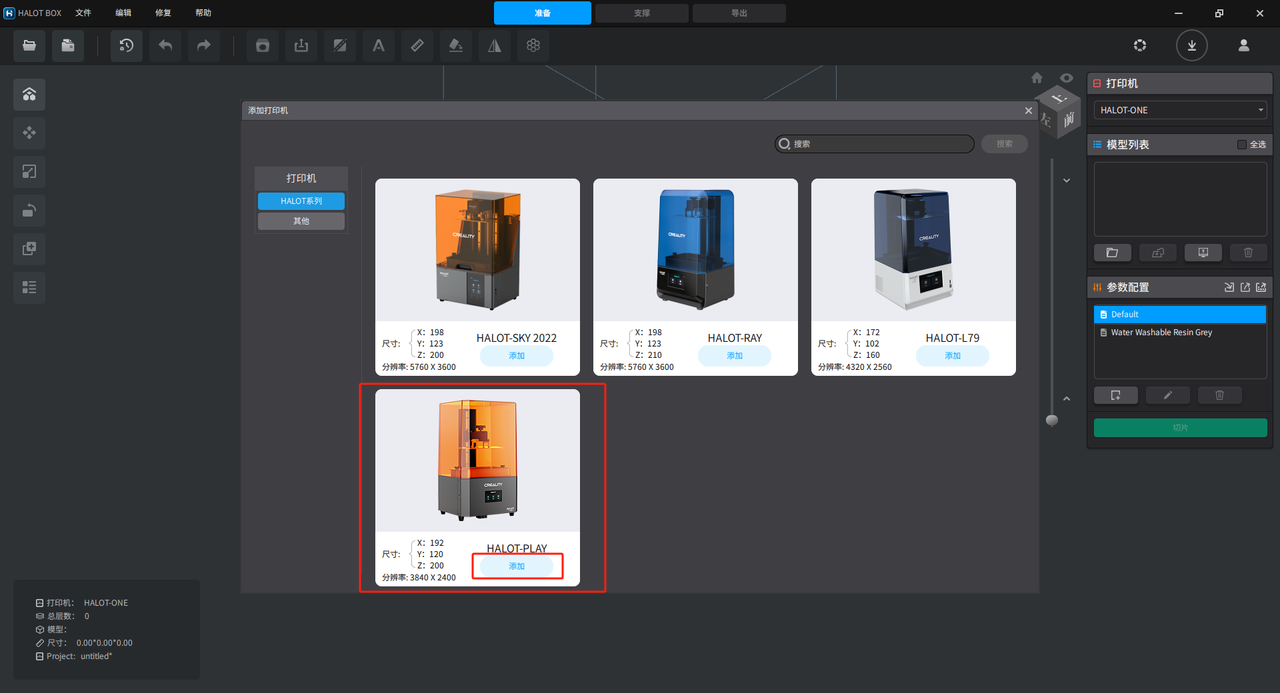Click the hollow model toolbar icon
This screenshot has width=1280, height=693.
(263, 45)
